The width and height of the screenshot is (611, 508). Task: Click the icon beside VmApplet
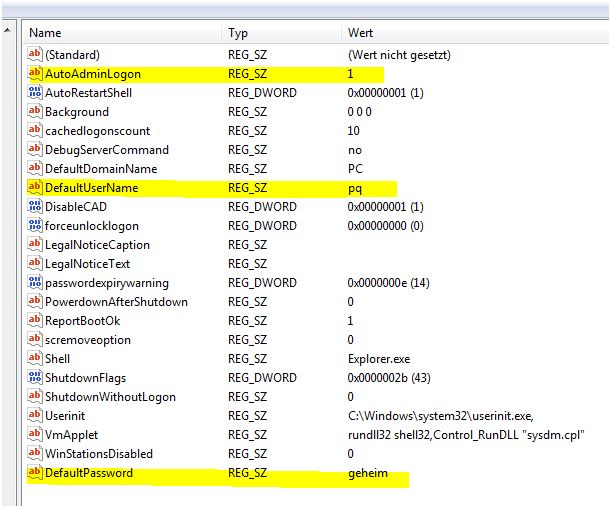click(34, 434)
